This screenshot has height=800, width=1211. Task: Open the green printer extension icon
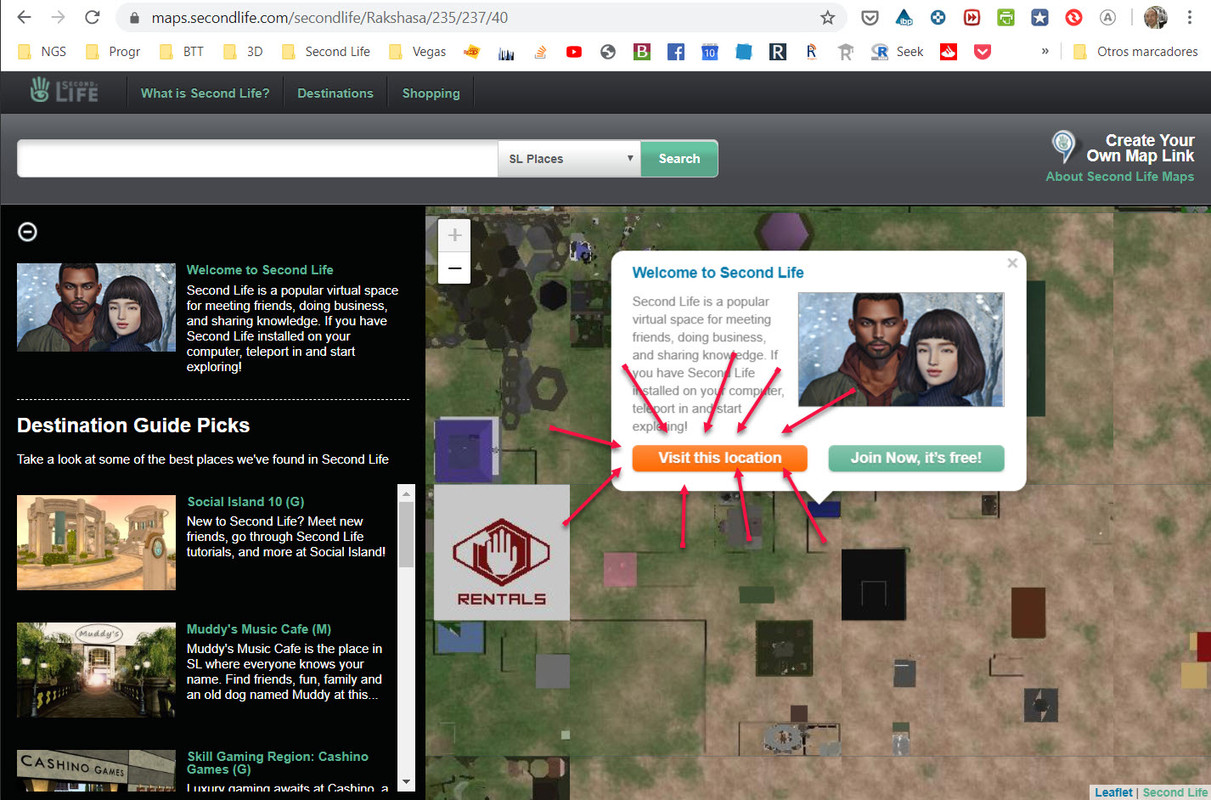[x=1006, y=18]
